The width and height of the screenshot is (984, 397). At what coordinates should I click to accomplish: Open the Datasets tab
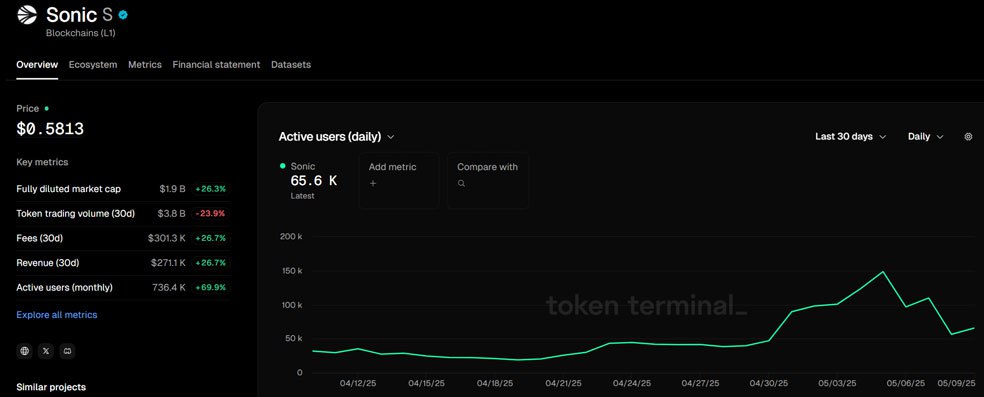click(291, 65)
